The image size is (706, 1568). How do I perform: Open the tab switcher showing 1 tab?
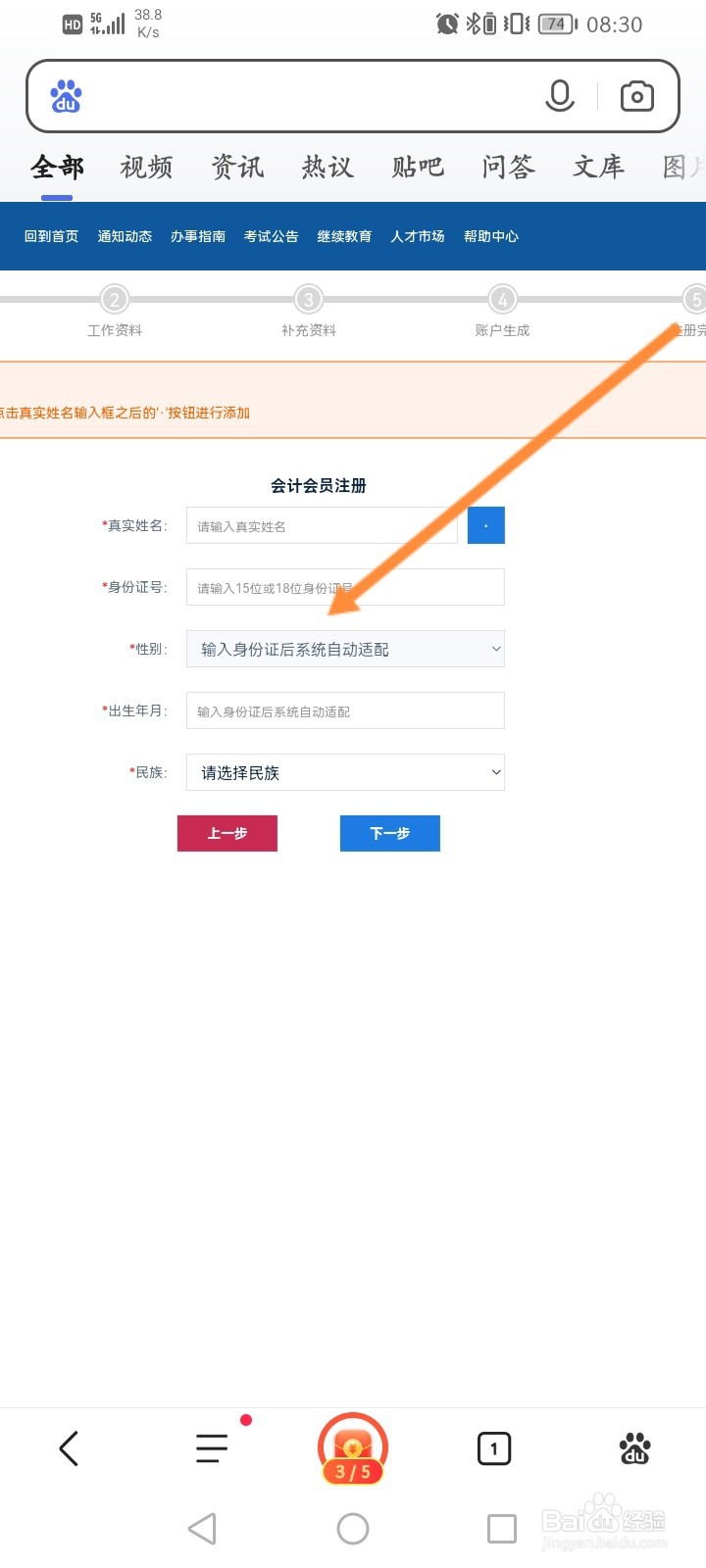pyautogui.click(x=494, y=1448)
